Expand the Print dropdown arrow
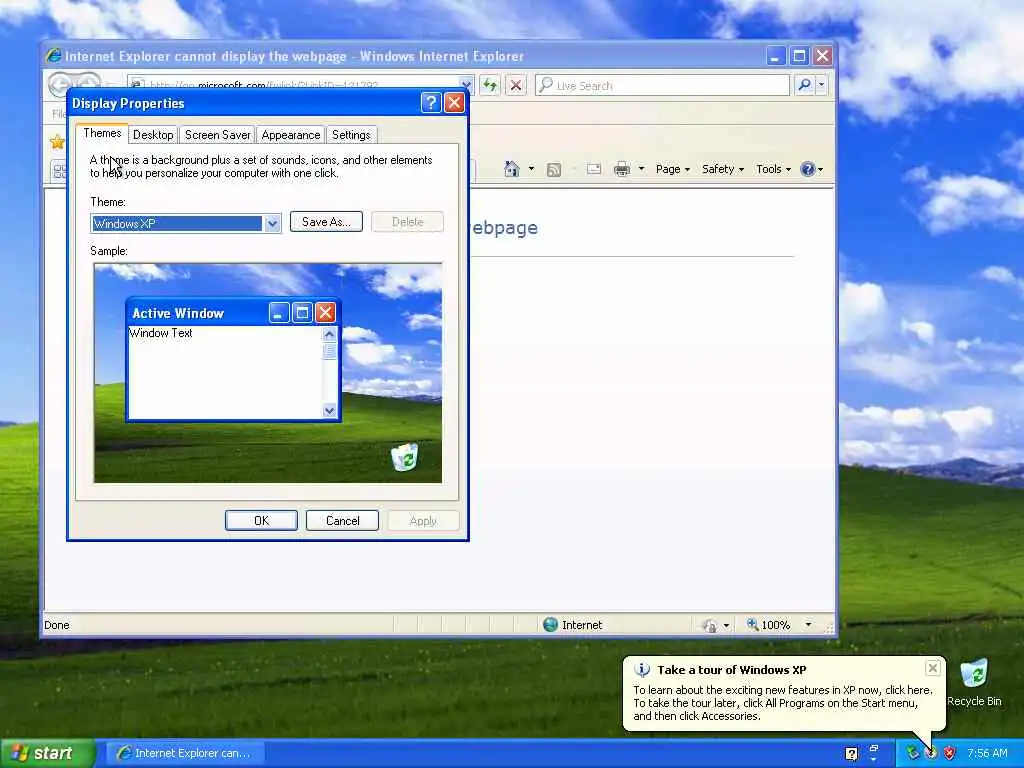 click(x=641, y=169)
